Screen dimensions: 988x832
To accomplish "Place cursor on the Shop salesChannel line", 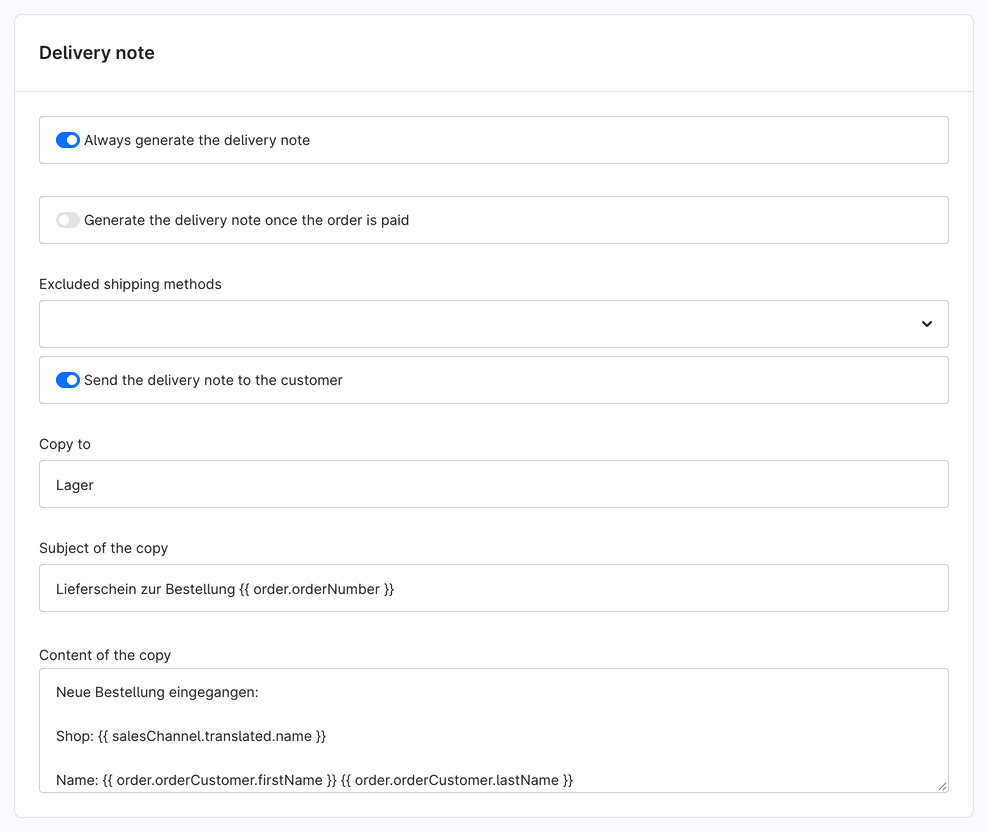I will [191, 736].
